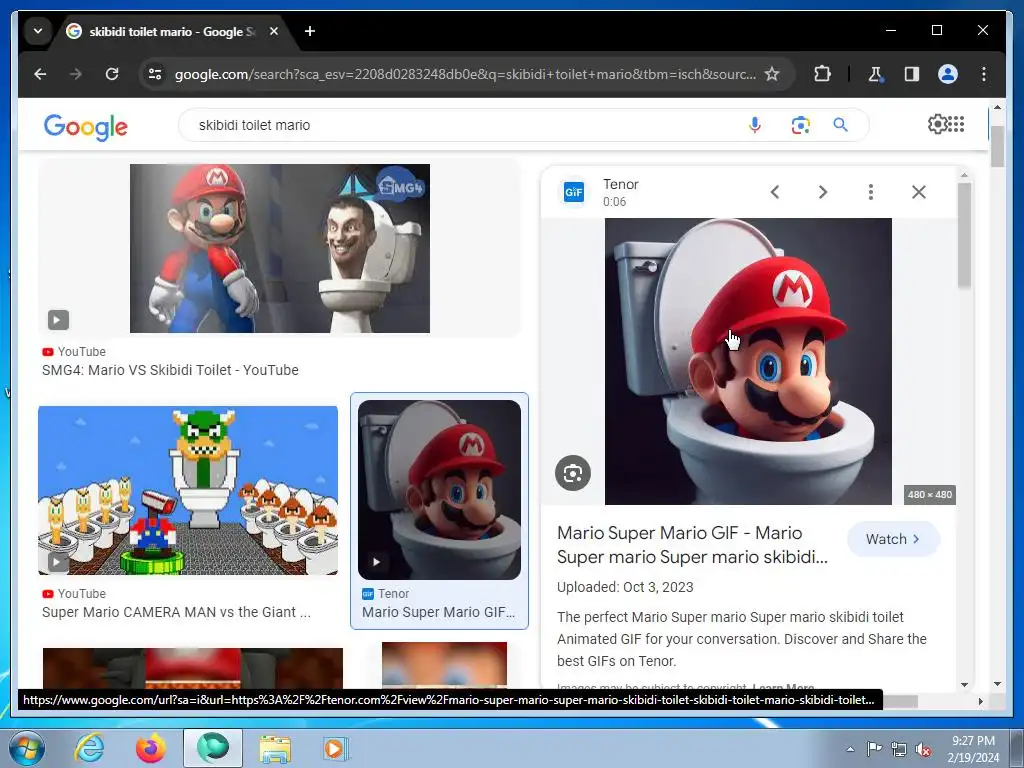1024x768 pixels.
Task: Toggle the browser side panel
Action: [x=912, y=74]
